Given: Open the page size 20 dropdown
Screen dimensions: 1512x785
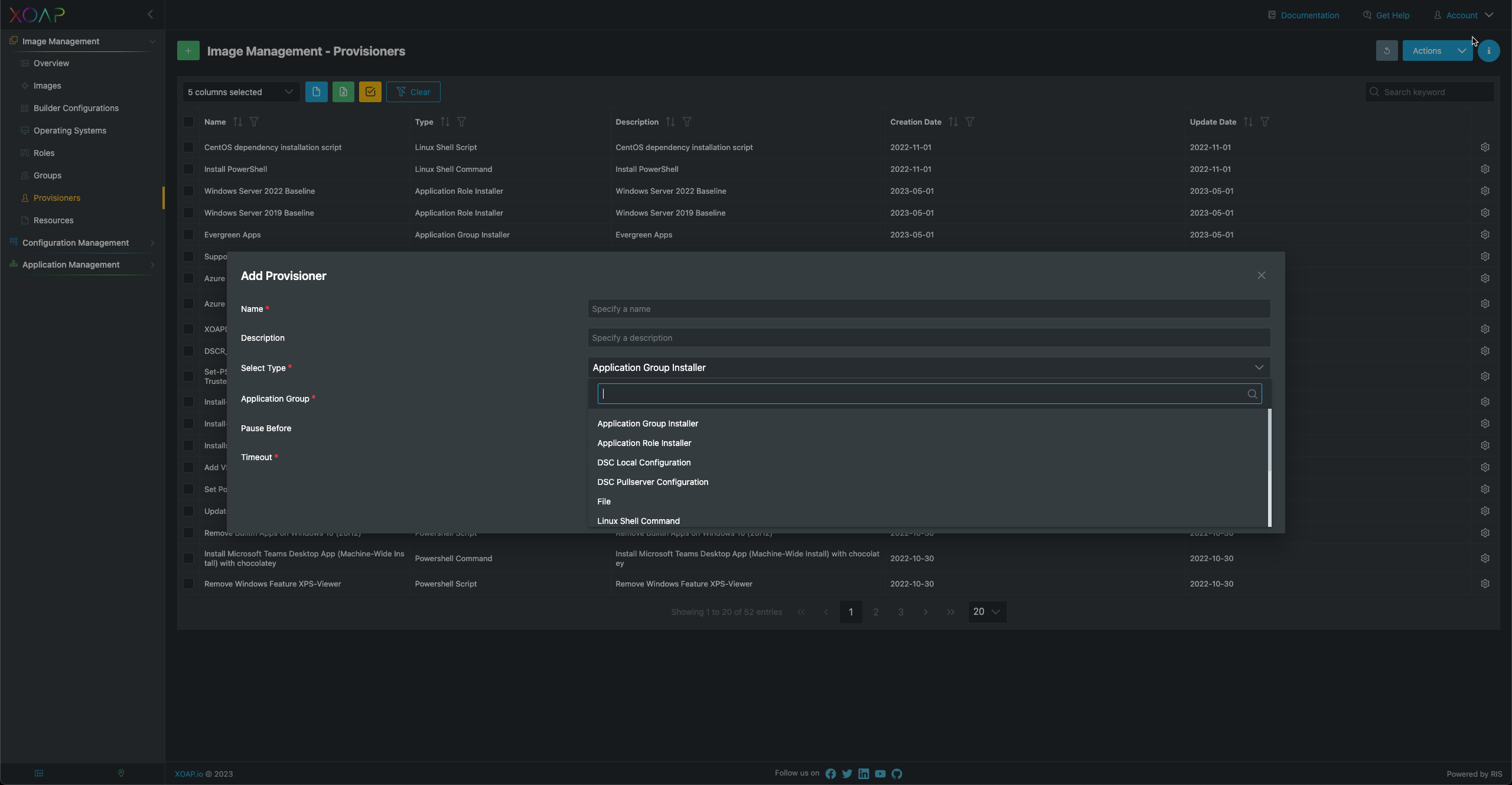Looking at the screenshot, I should pos(986,612).
